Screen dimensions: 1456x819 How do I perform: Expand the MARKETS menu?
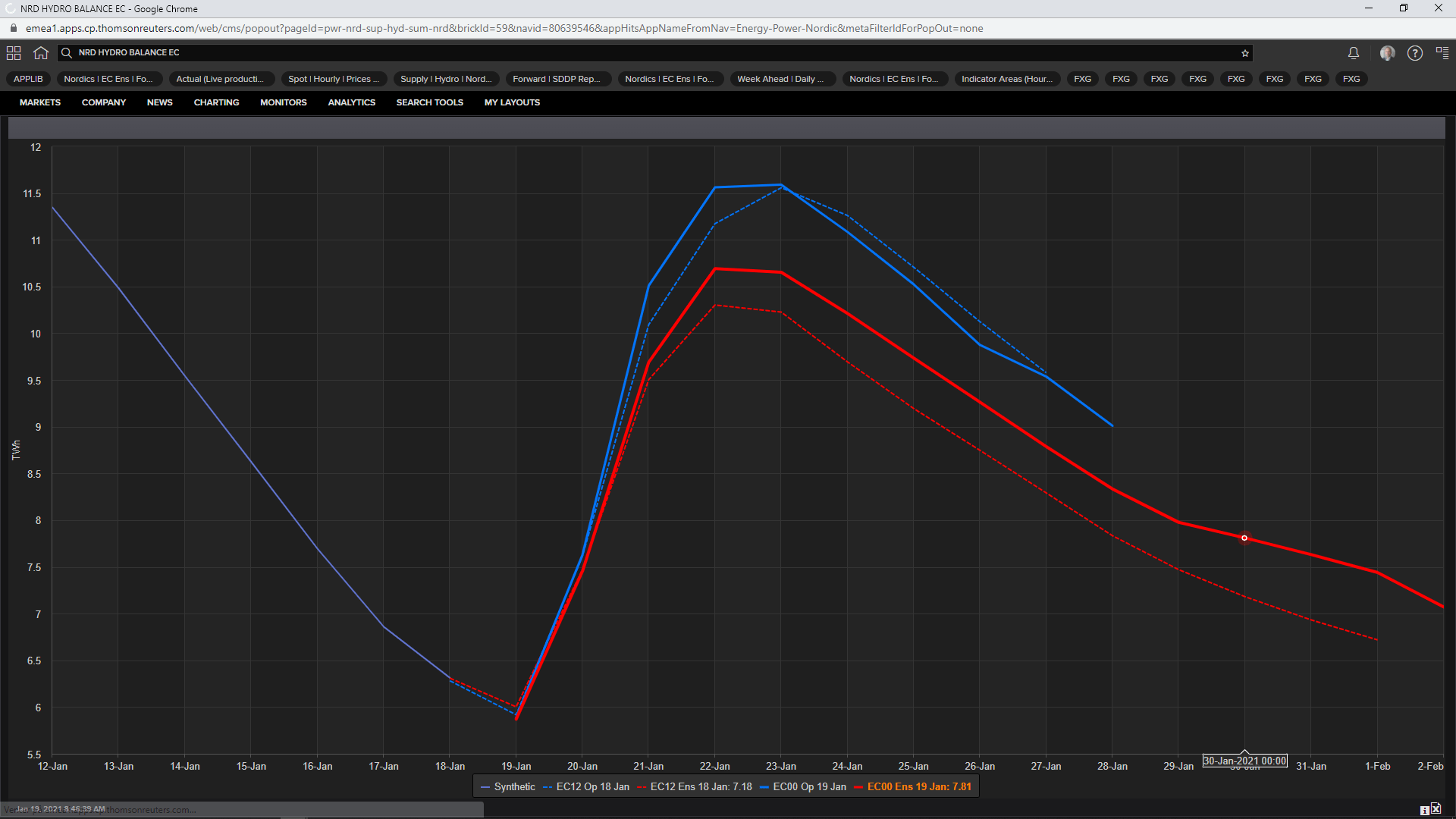click(40, 102)
